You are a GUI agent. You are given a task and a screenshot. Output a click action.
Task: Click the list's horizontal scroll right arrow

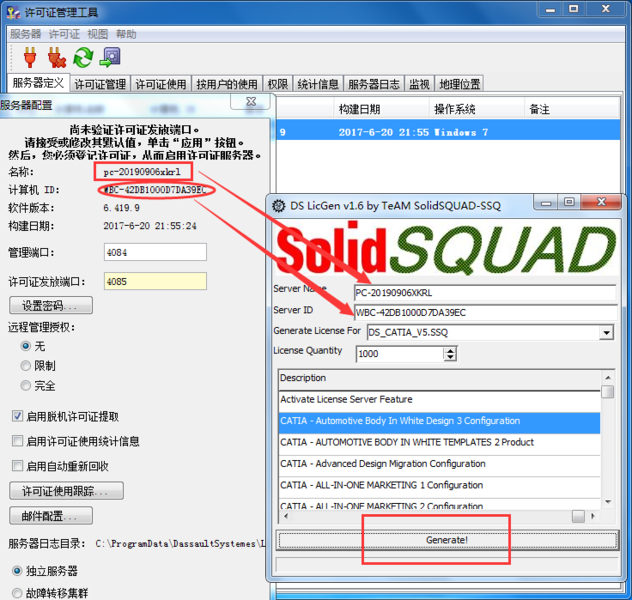pos(593,516)
